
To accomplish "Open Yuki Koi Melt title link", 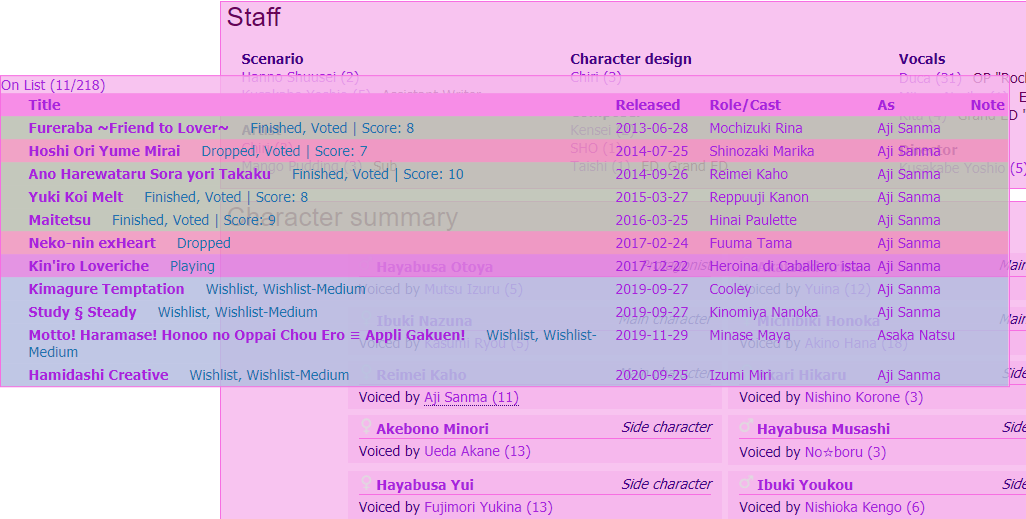I will (76, 197).
